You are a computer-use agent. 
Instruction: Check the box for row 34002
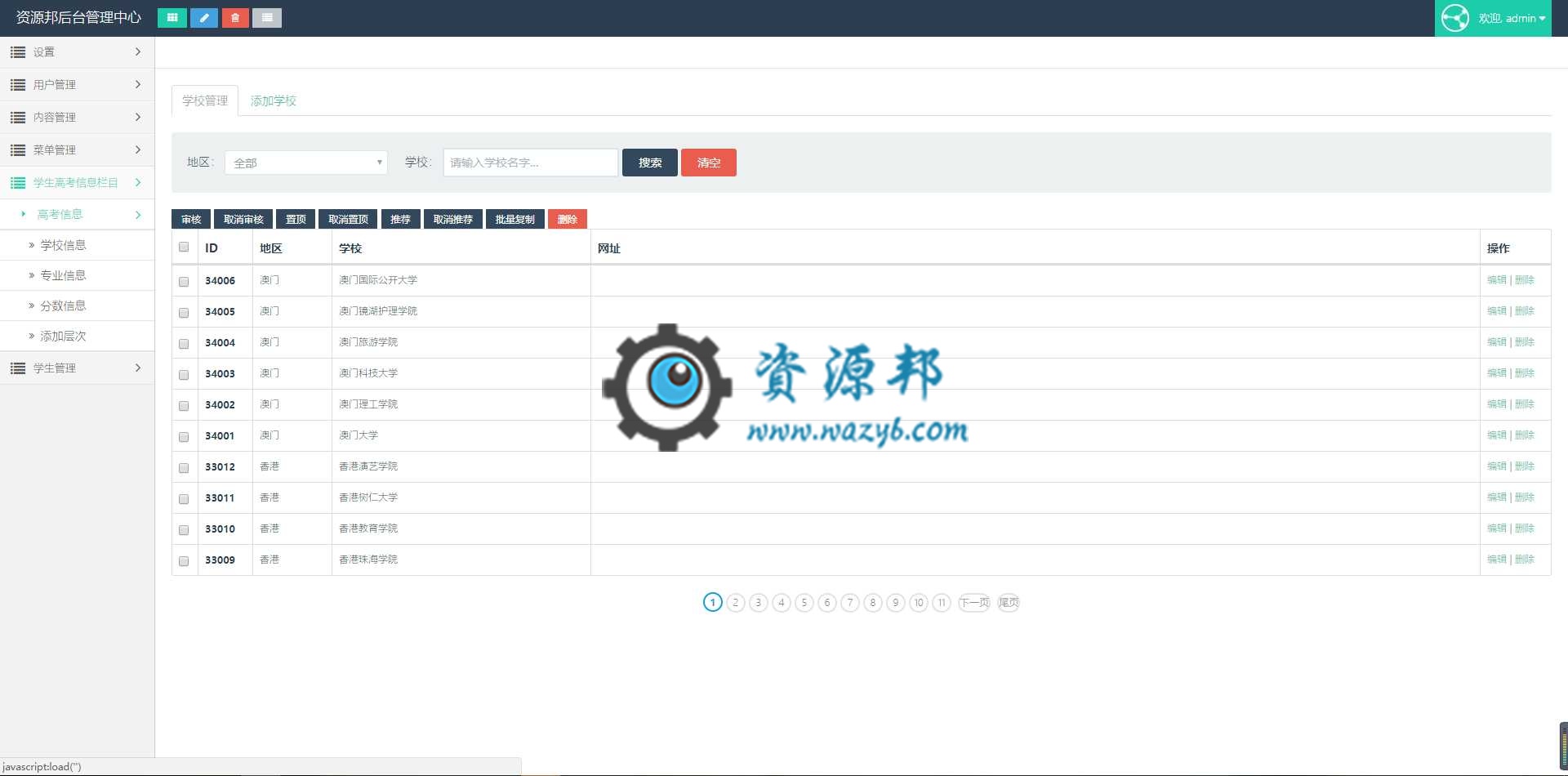click(184, 406)
